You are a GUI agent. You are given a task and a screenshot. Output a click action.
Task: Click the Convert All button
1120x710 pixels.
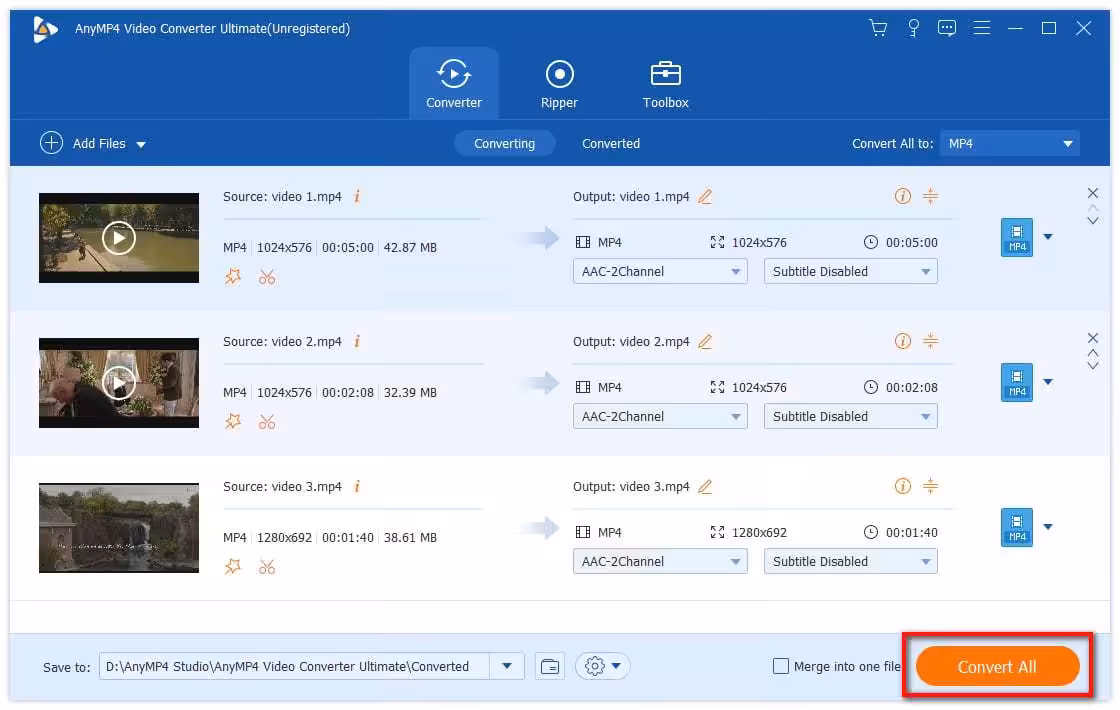[997, 667]
